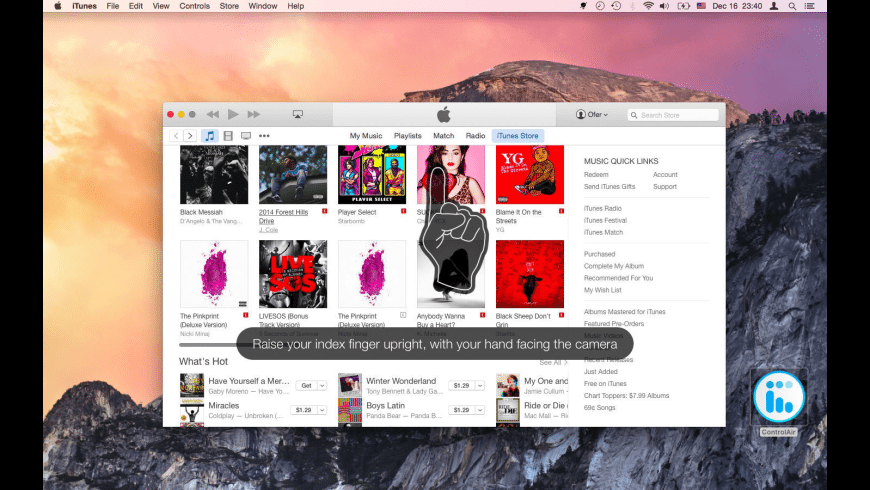Select the Movies filmstrip icon
The image size is (870, 490).
tap(228, 135)
